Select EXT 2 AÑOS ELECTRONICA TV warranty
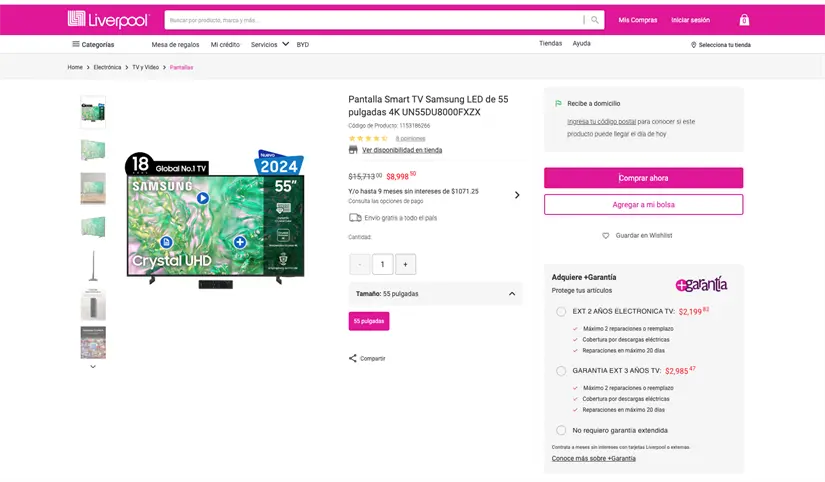This screenshot has height=482, width=825. (x=561, y=312)
